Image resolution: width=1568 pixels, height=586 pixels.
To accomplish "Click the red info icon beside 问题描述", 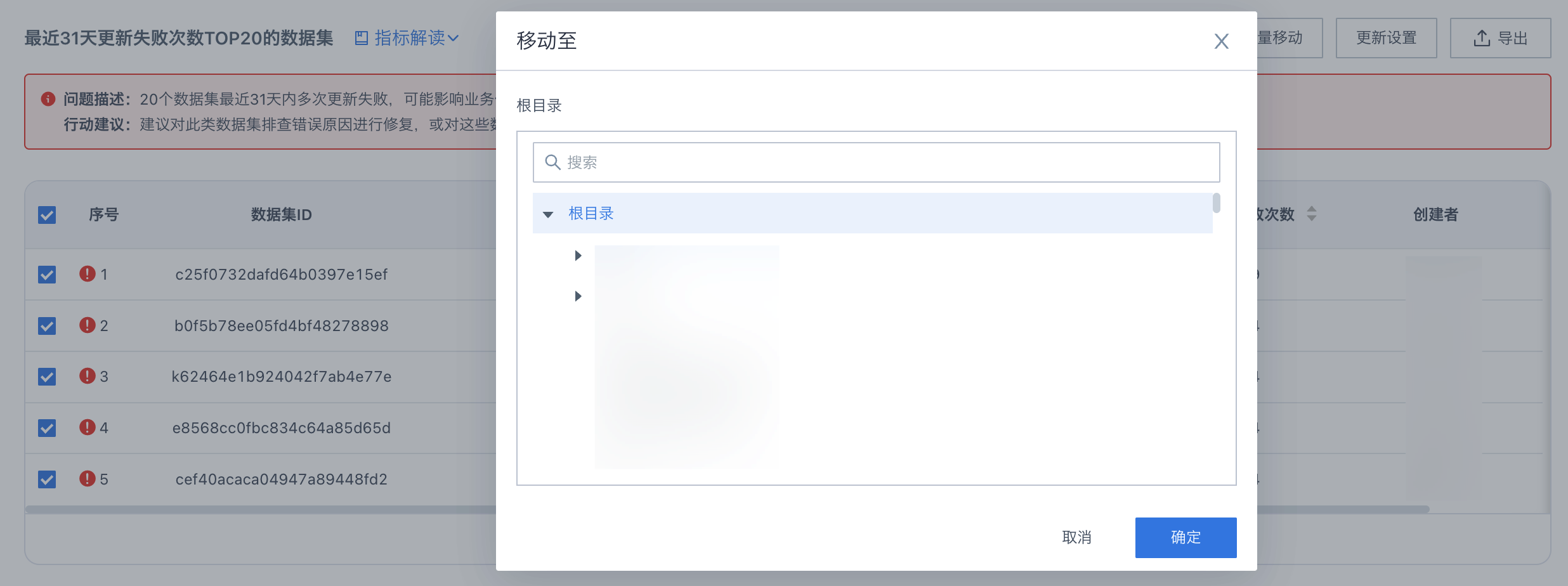I will coord(48,99).
